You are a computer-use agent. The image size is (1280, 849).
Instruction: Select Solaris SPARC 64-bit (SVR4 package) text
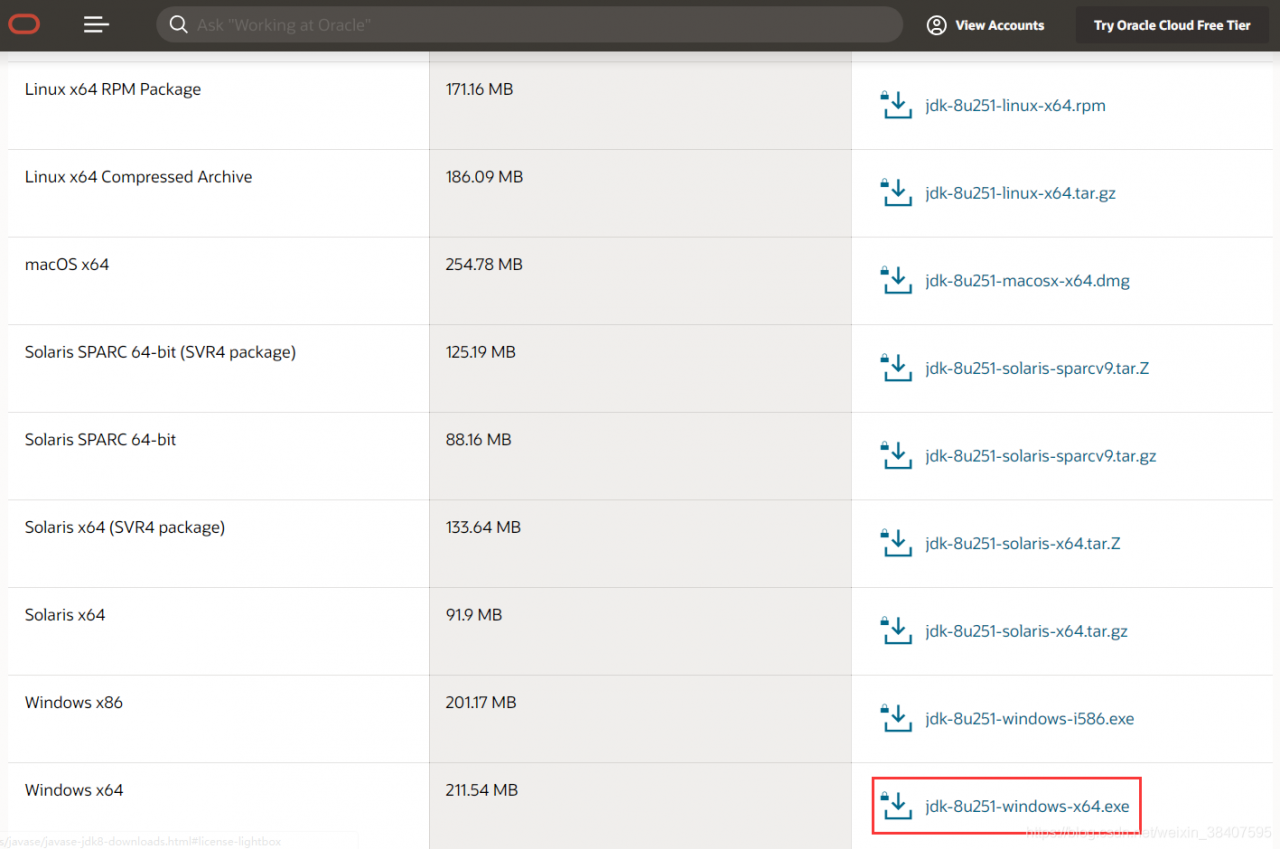coord(160,352)
